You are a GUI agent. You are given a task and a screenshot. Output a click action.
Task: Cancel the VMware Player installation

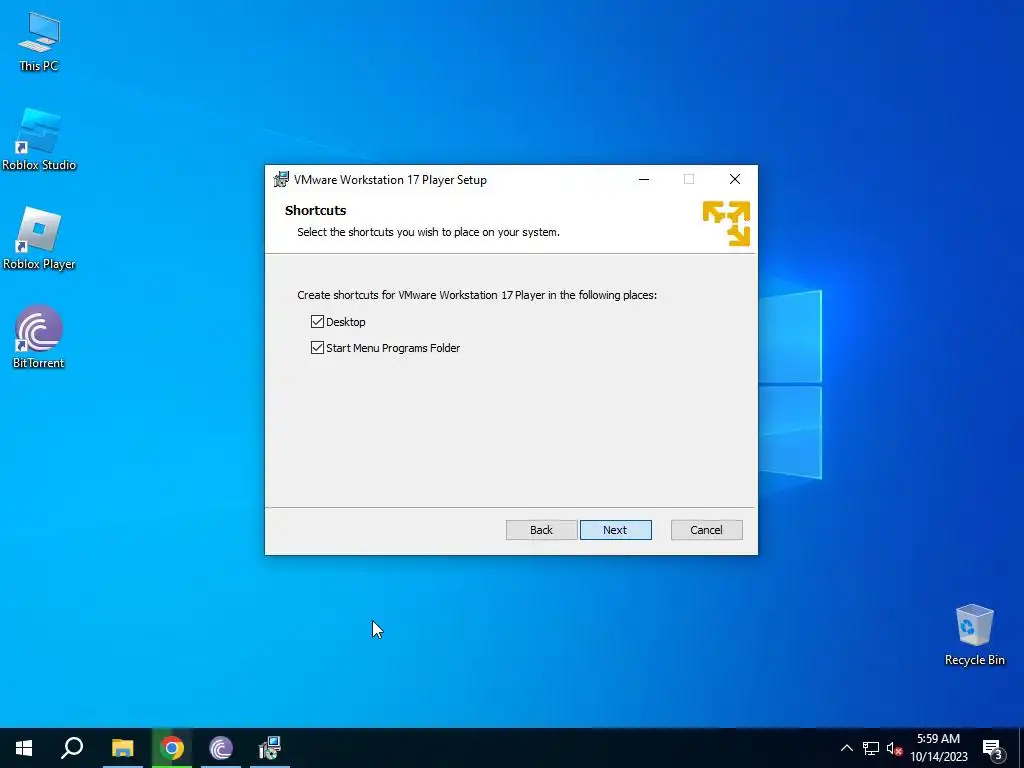(x=707, y=530)
